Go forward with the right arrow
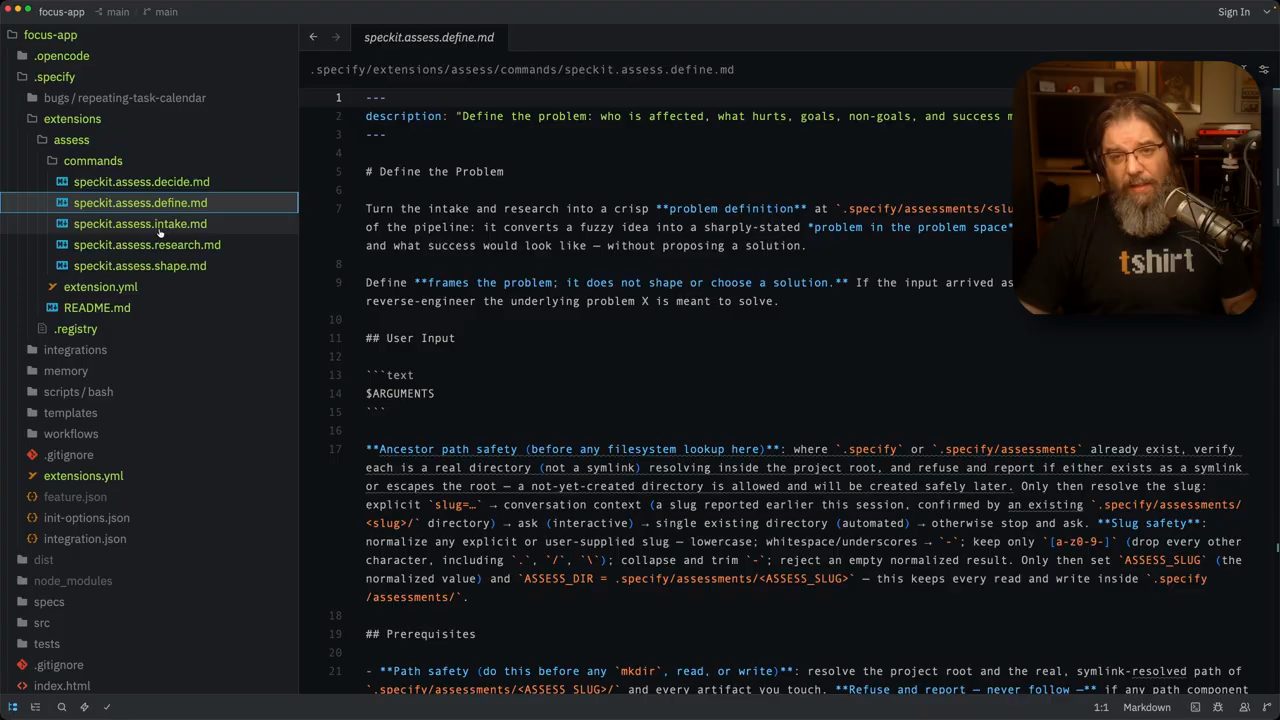 336,37
